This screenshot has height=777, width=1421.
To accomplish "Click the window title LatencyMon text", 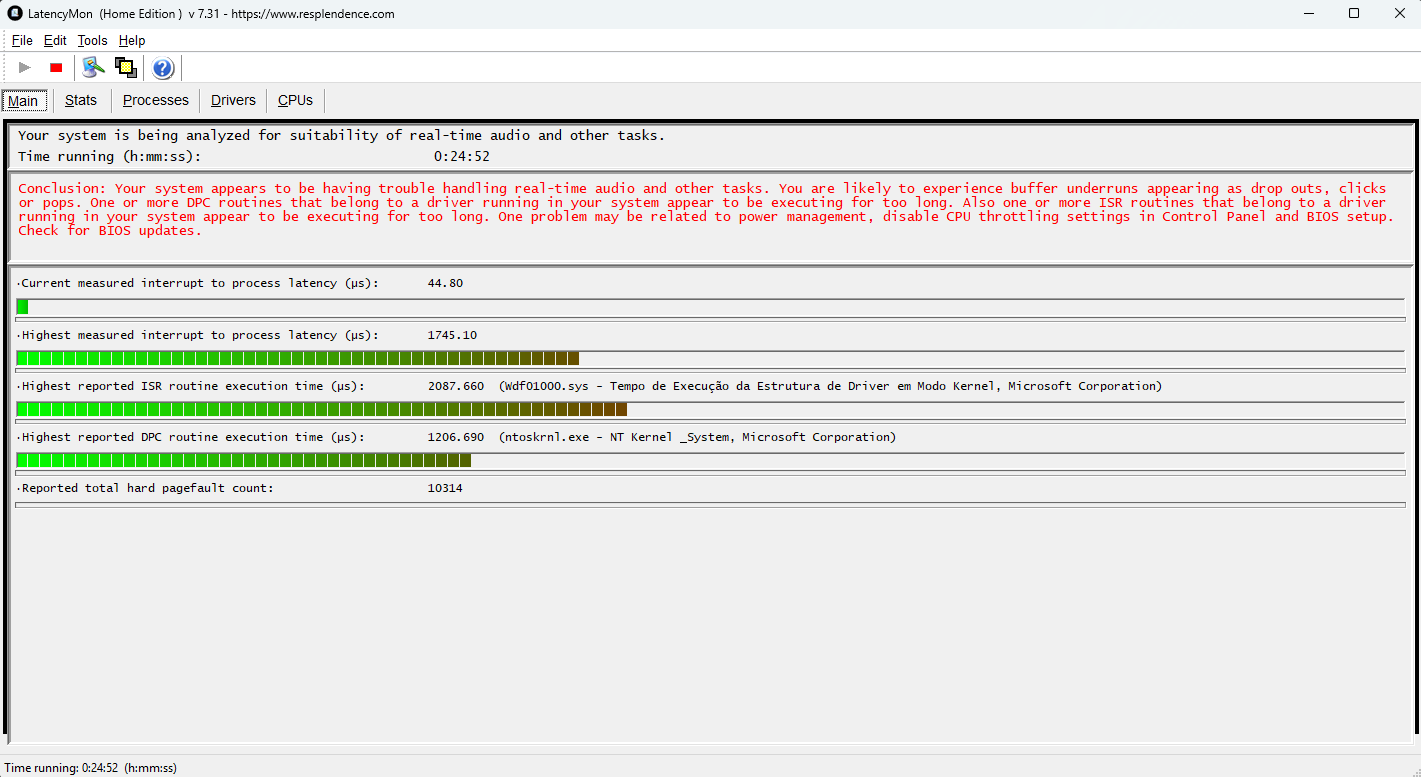I will pyautogui.click(x=211, y=14).
